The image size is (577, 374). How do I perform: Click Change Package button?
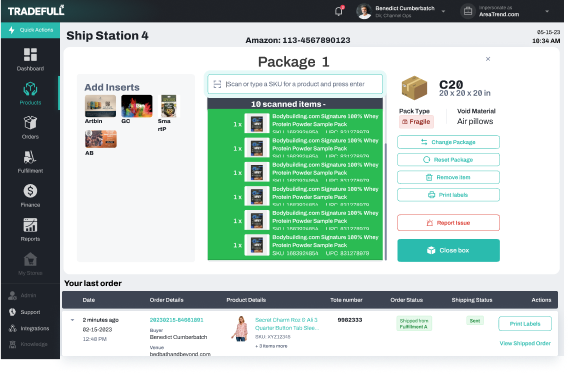click(448, 142)
